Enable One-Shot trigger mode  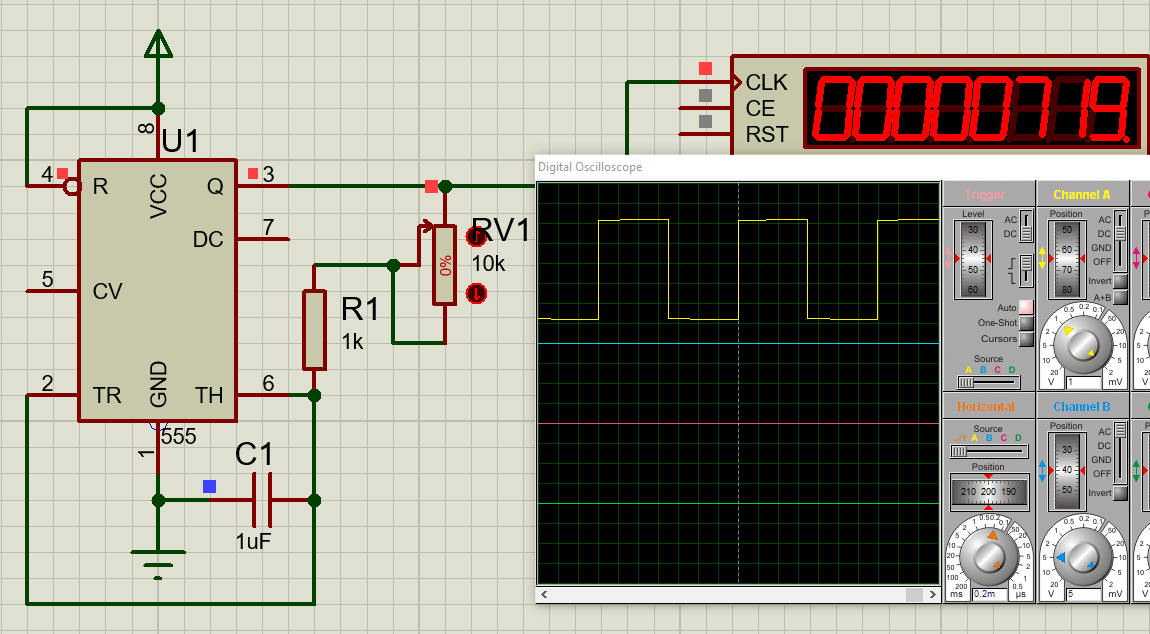pyautogui.click(x=1026, y=323)
